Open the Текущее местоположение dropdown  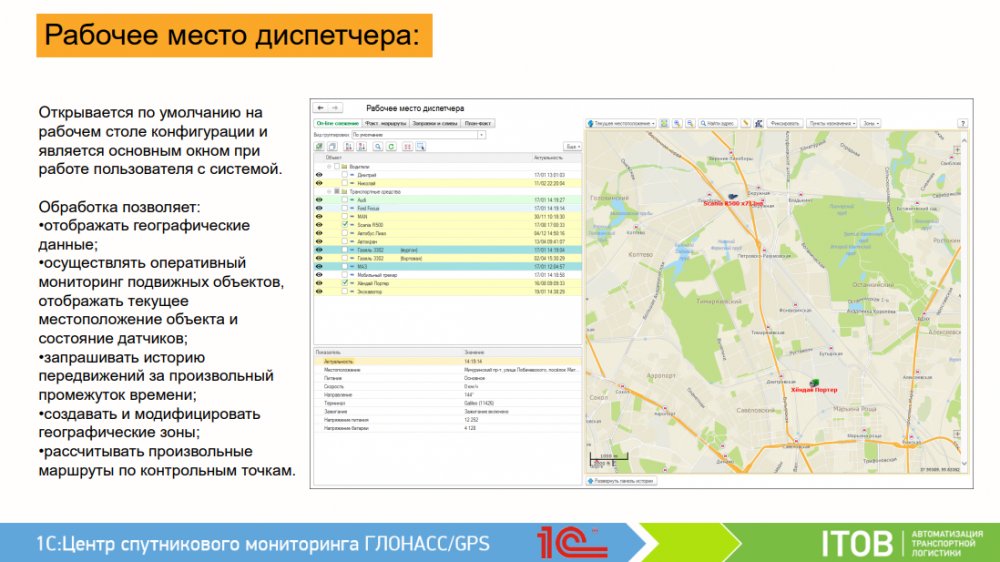point(622,123)
